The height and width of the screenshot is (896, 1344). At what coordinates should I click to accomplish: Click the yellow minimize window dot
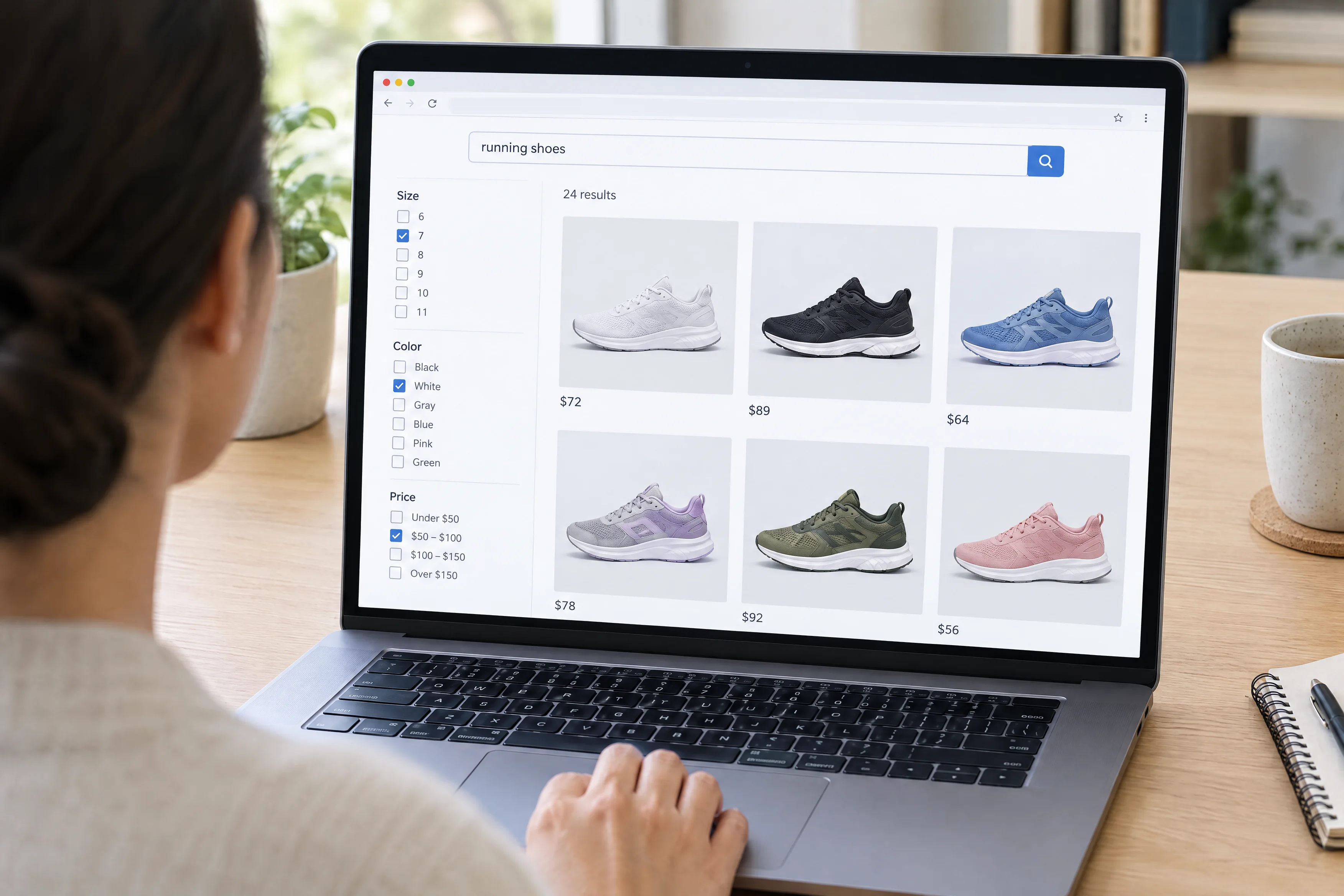point(398,82)
